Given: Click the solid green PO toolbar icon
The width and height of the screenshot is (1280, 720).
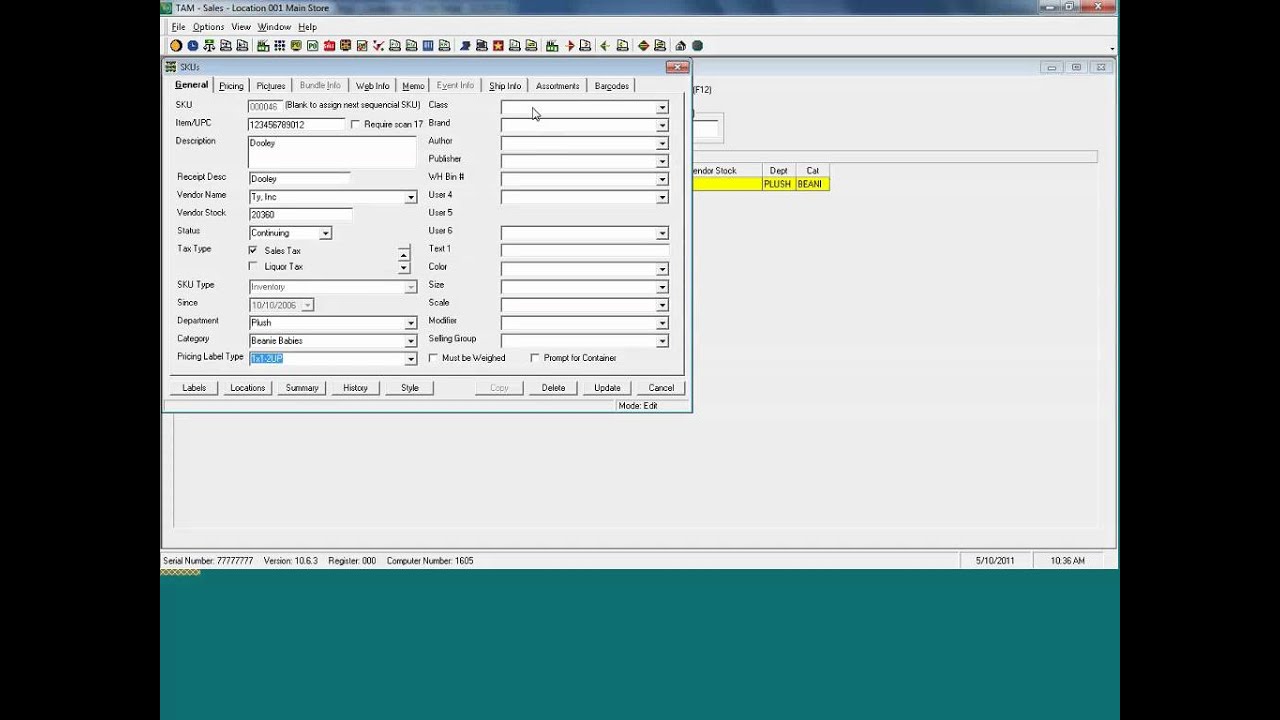Looking at the screenshot, I should 296,46.
